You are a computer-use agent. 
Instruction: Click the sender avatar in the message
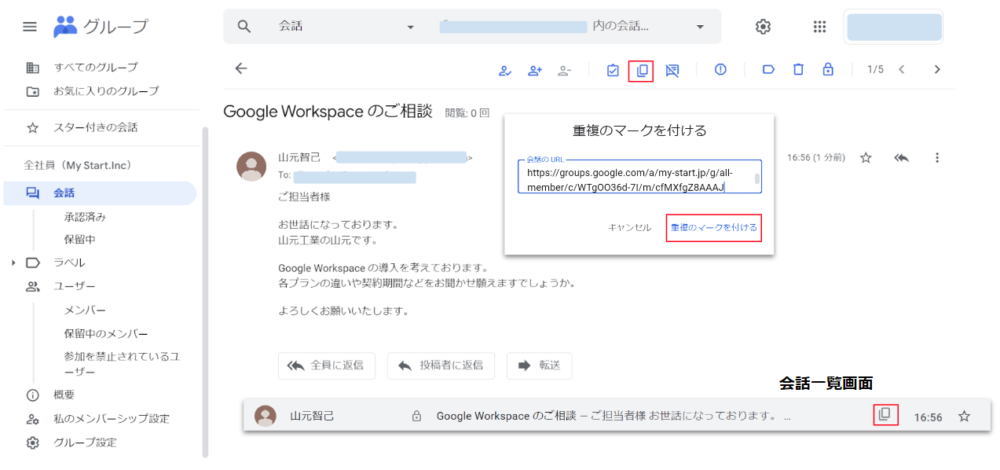point(251,166)
